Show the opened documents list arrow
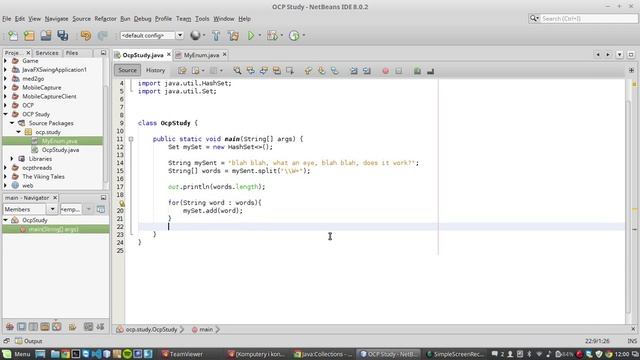The width and height of the screenshot is (640, 360). [x=620, y=54]
